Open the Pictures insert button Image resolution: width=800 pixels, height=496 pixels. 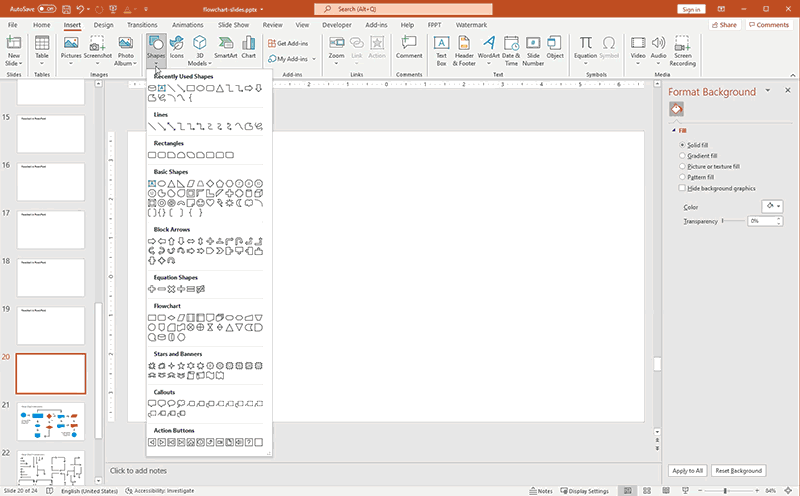coord(71,49)
